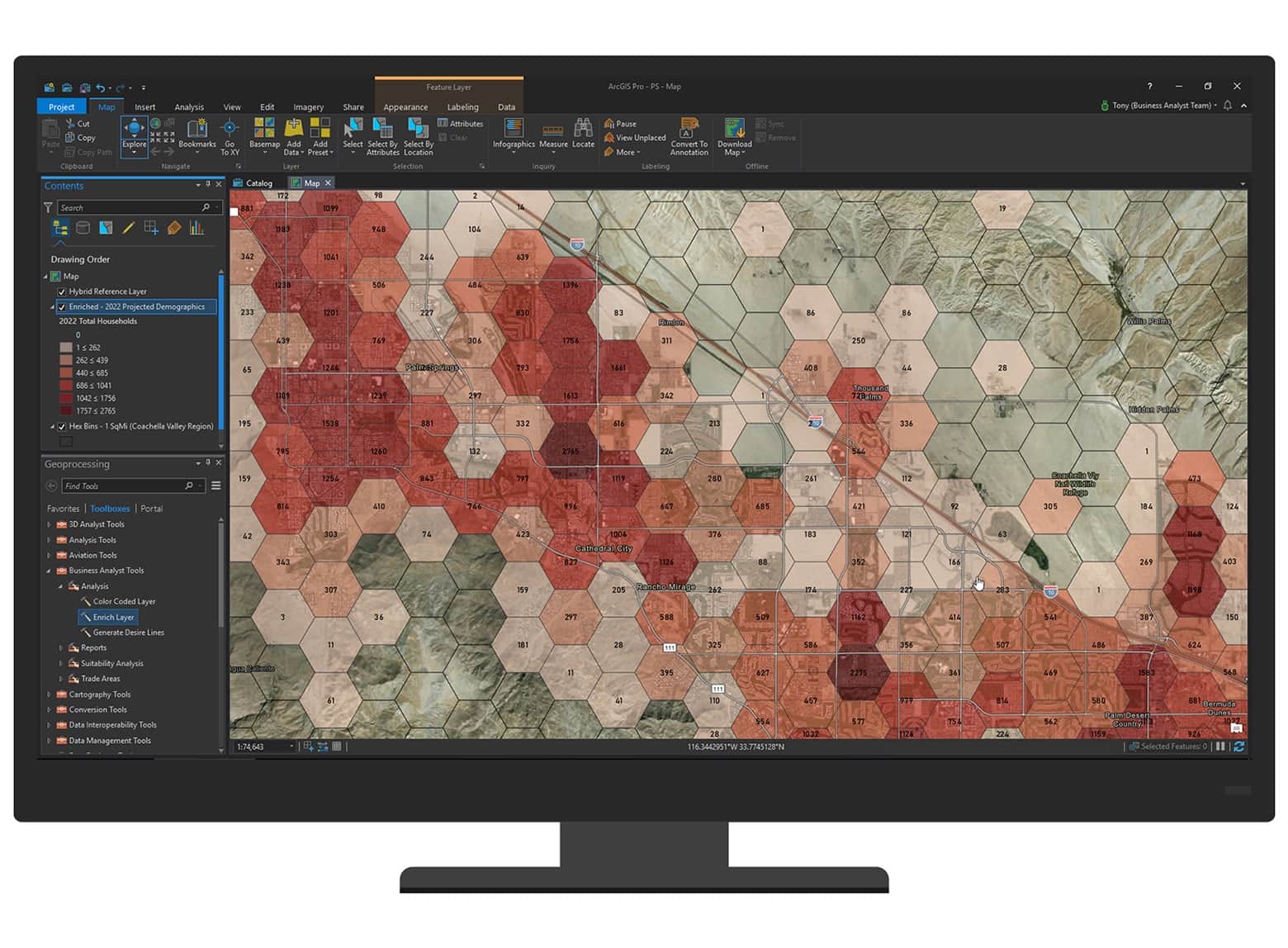This screenshot has height=948, width=1288.
Task: Open the Project tab
Action: point(61,107)
